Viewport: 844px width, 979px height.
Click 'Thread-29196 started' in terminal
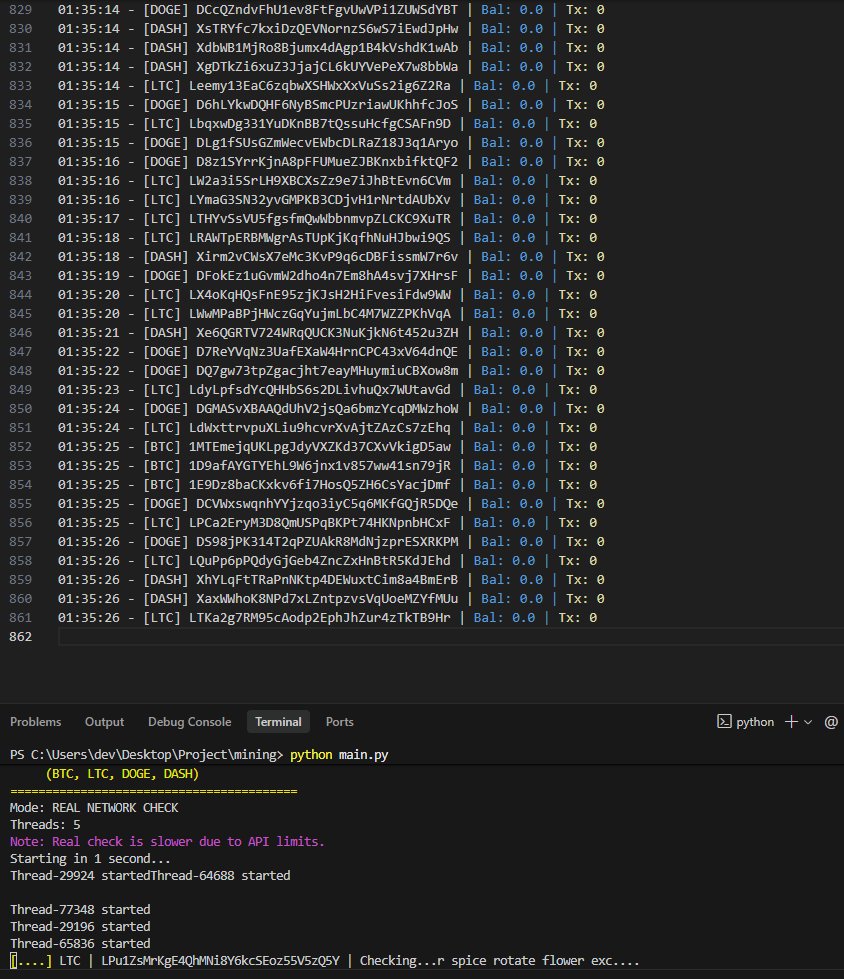(80, 927)
